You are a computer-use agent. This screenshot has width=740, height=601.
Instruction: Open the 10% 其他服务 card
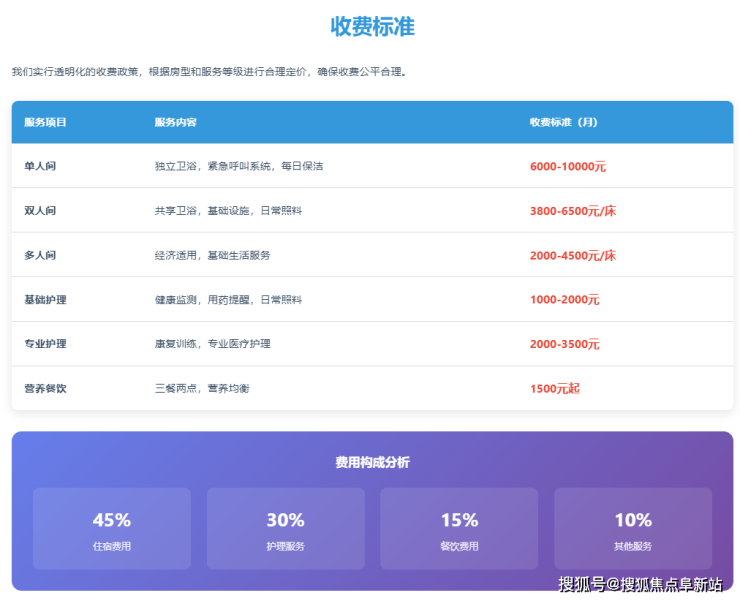point(632,529)
